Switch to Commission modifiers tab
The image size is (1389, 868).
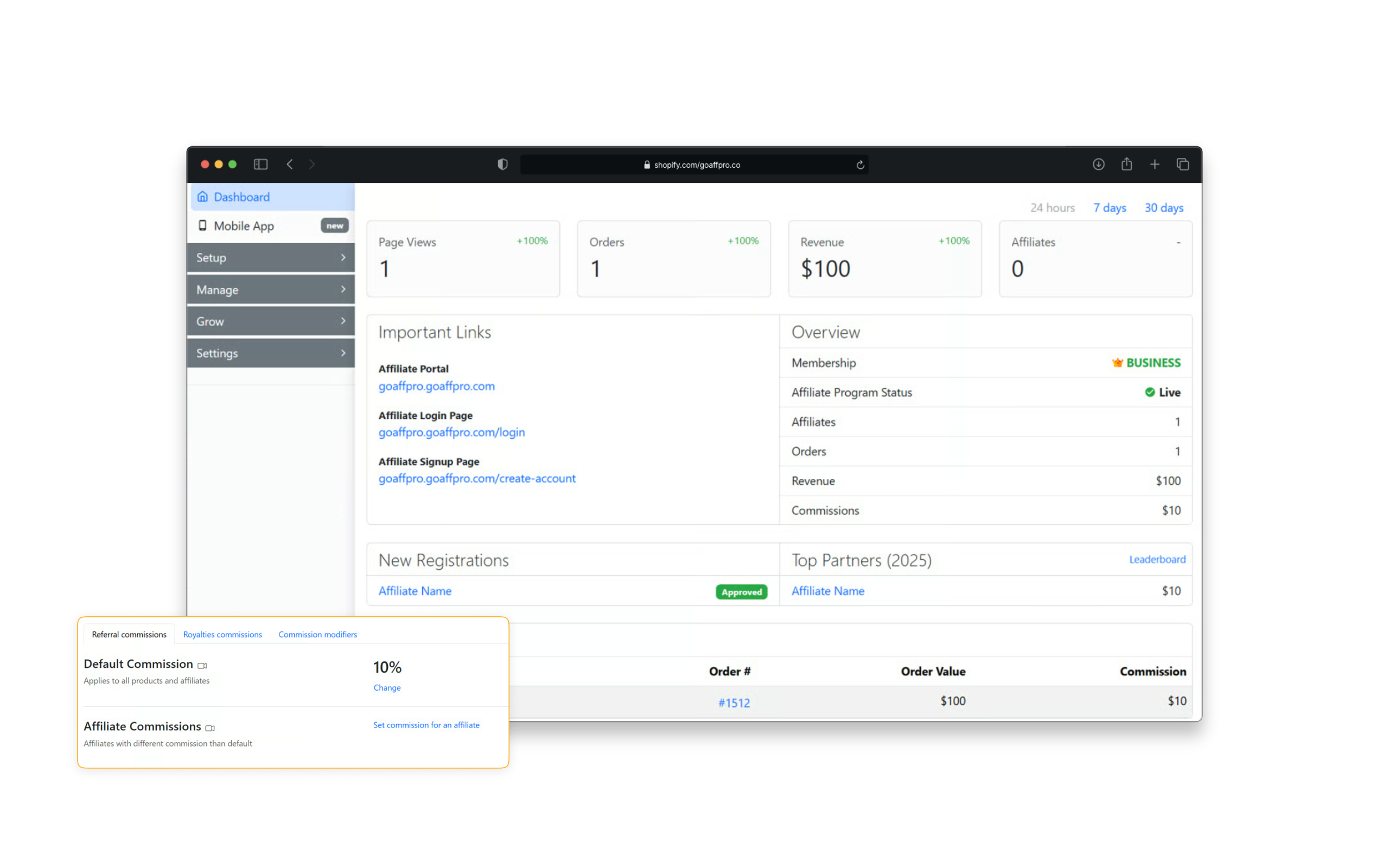(317, 634)
